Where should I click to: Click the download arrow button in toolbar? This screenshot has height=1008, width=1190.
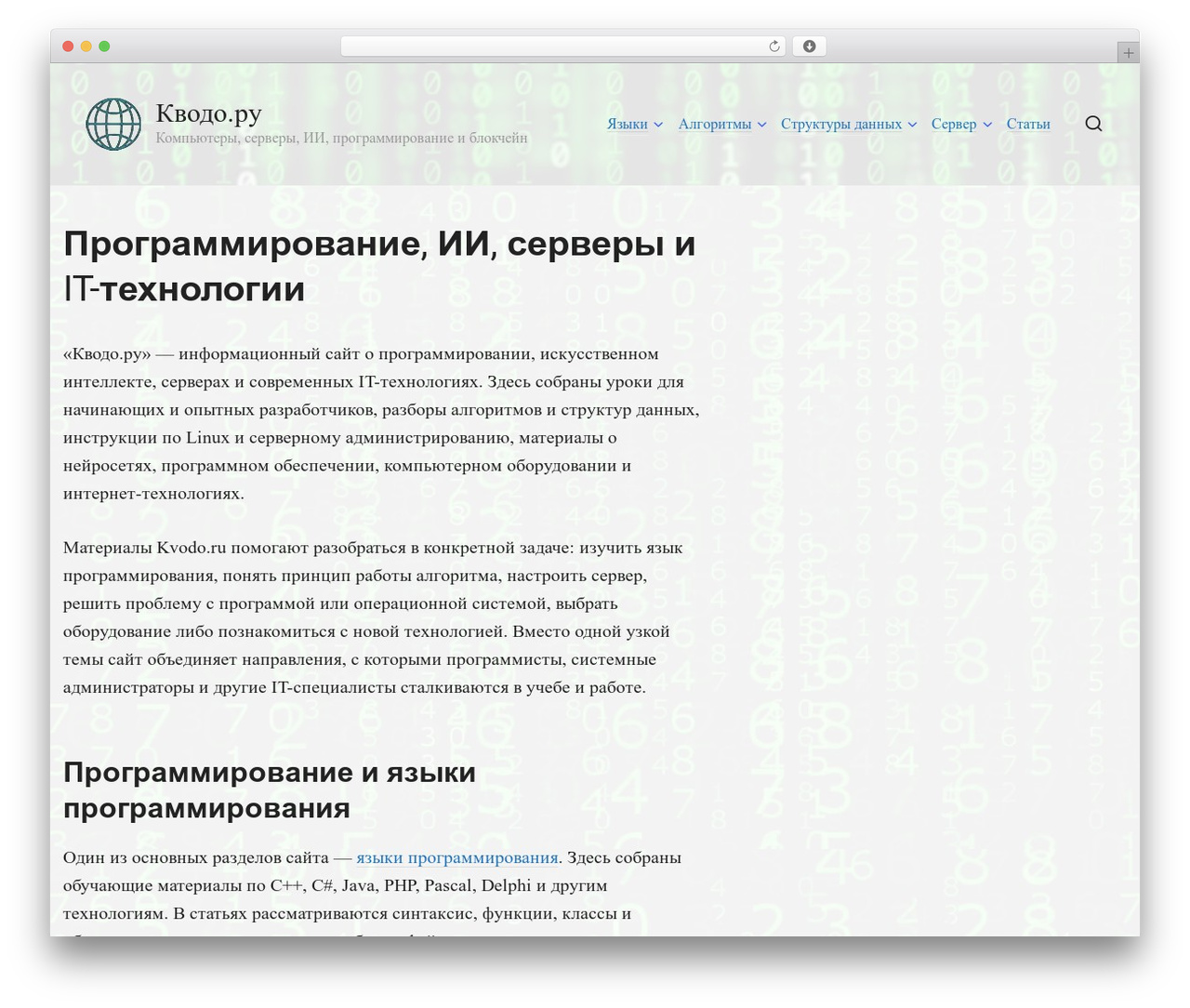point(809,46)
